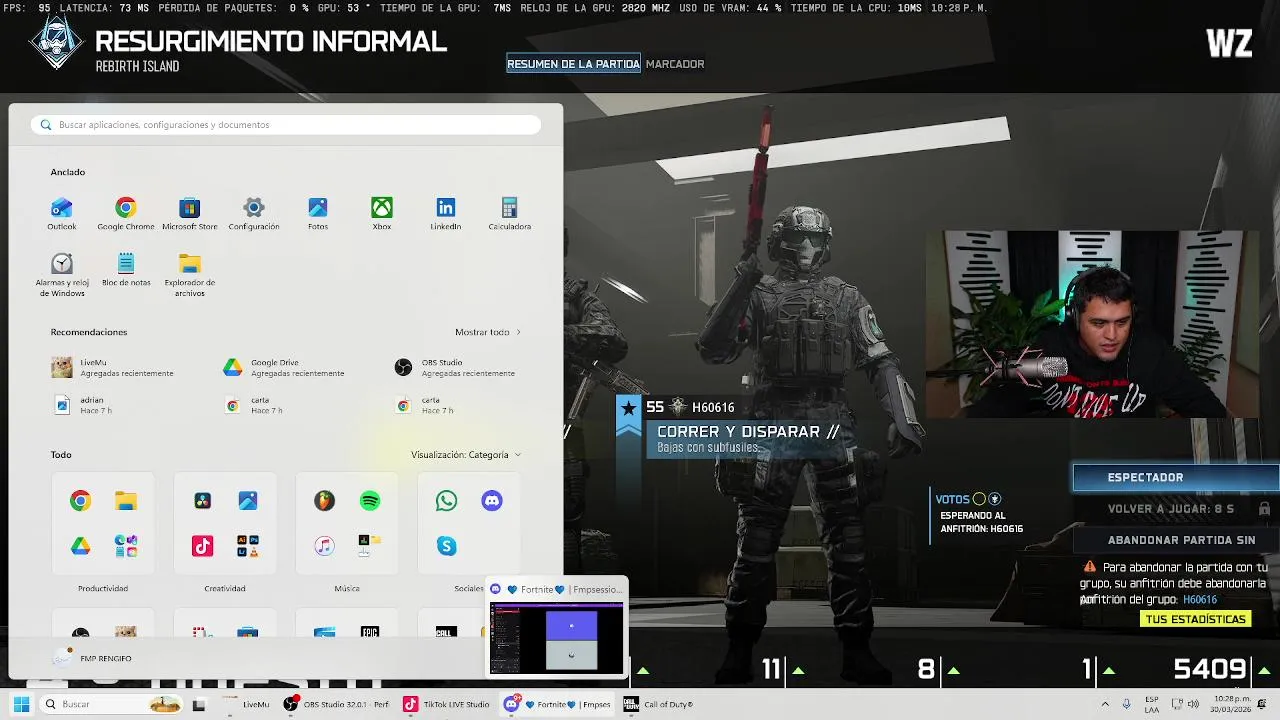Open the Visualización: Categoría dropdown
1280x720 pixels.
point(466,455)
